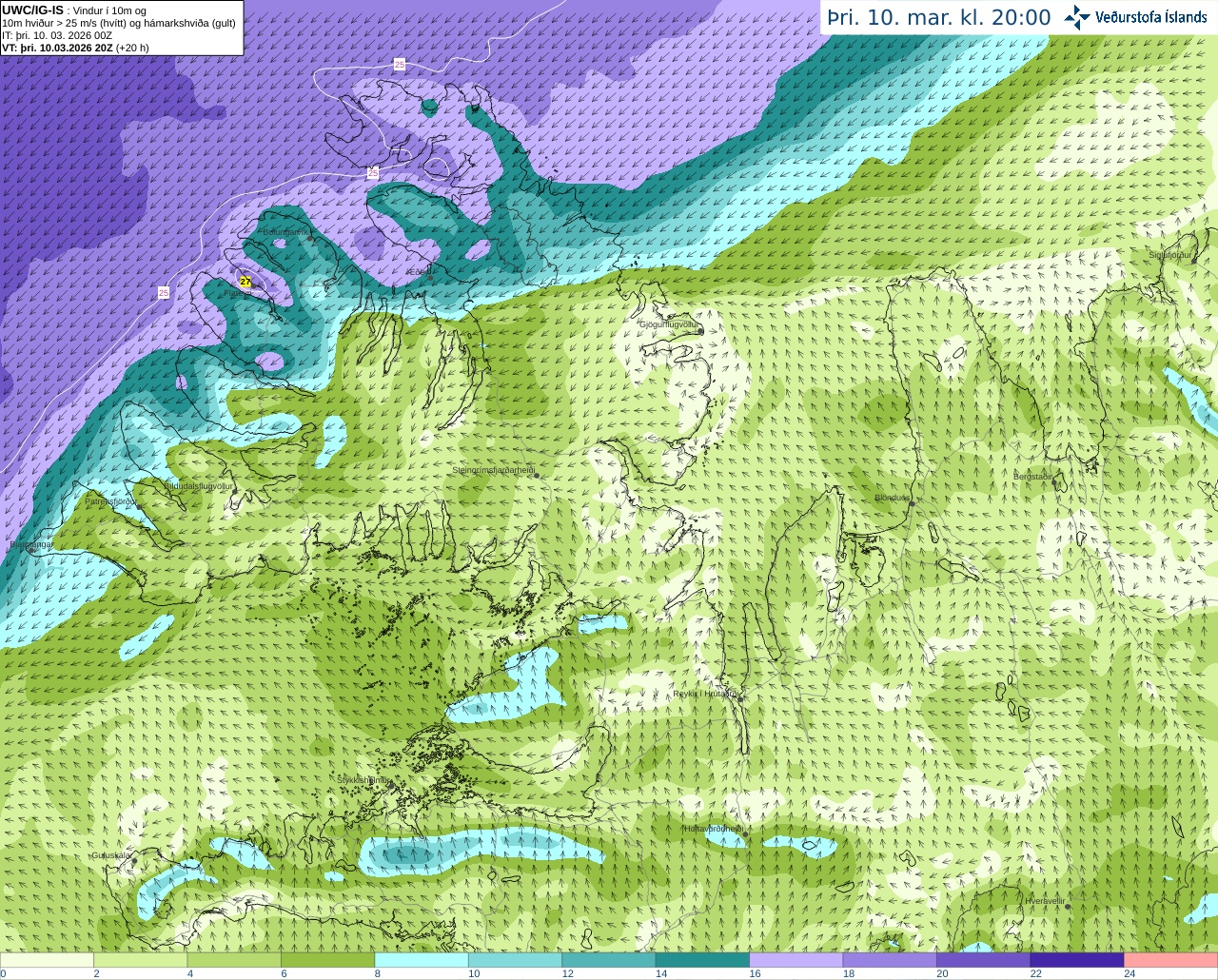This screenshot has height=980, width=1218.
Task: Click the yellow 27 max gust marker
Action: tap(246, 282)
